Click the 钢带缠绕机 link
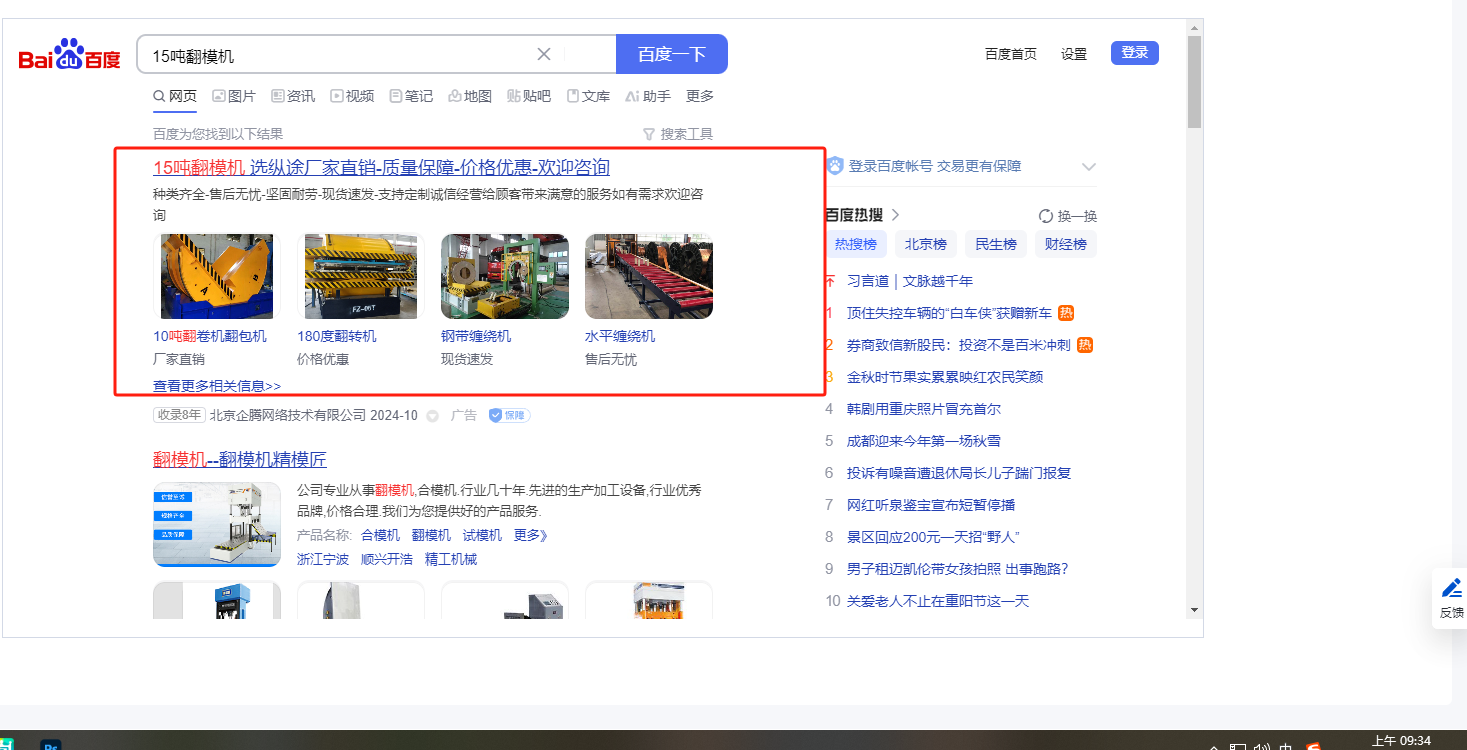The image size is (1467, 750). 476,336
